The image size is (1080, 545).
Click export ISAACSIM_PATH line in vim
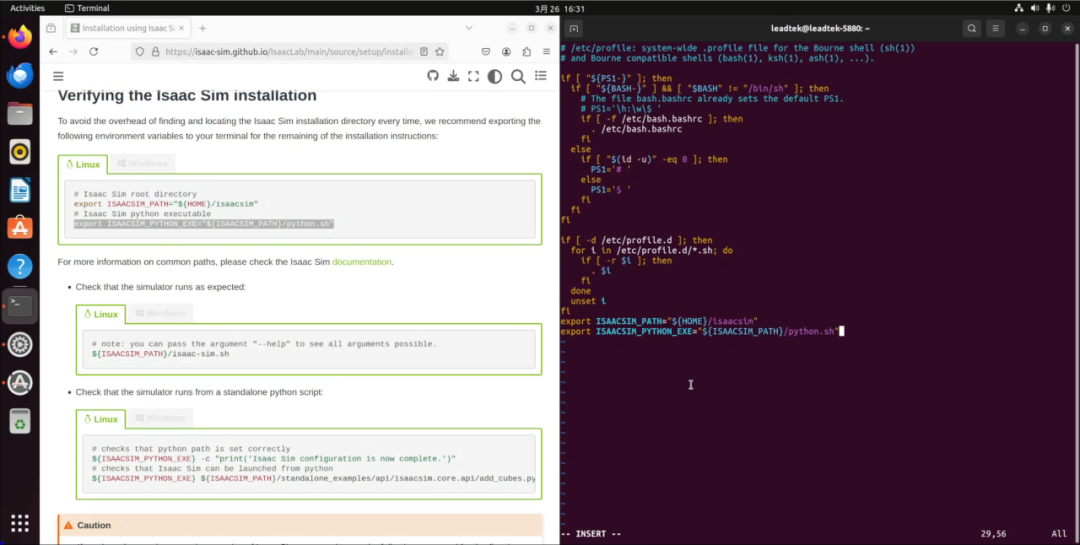[659, 321]
